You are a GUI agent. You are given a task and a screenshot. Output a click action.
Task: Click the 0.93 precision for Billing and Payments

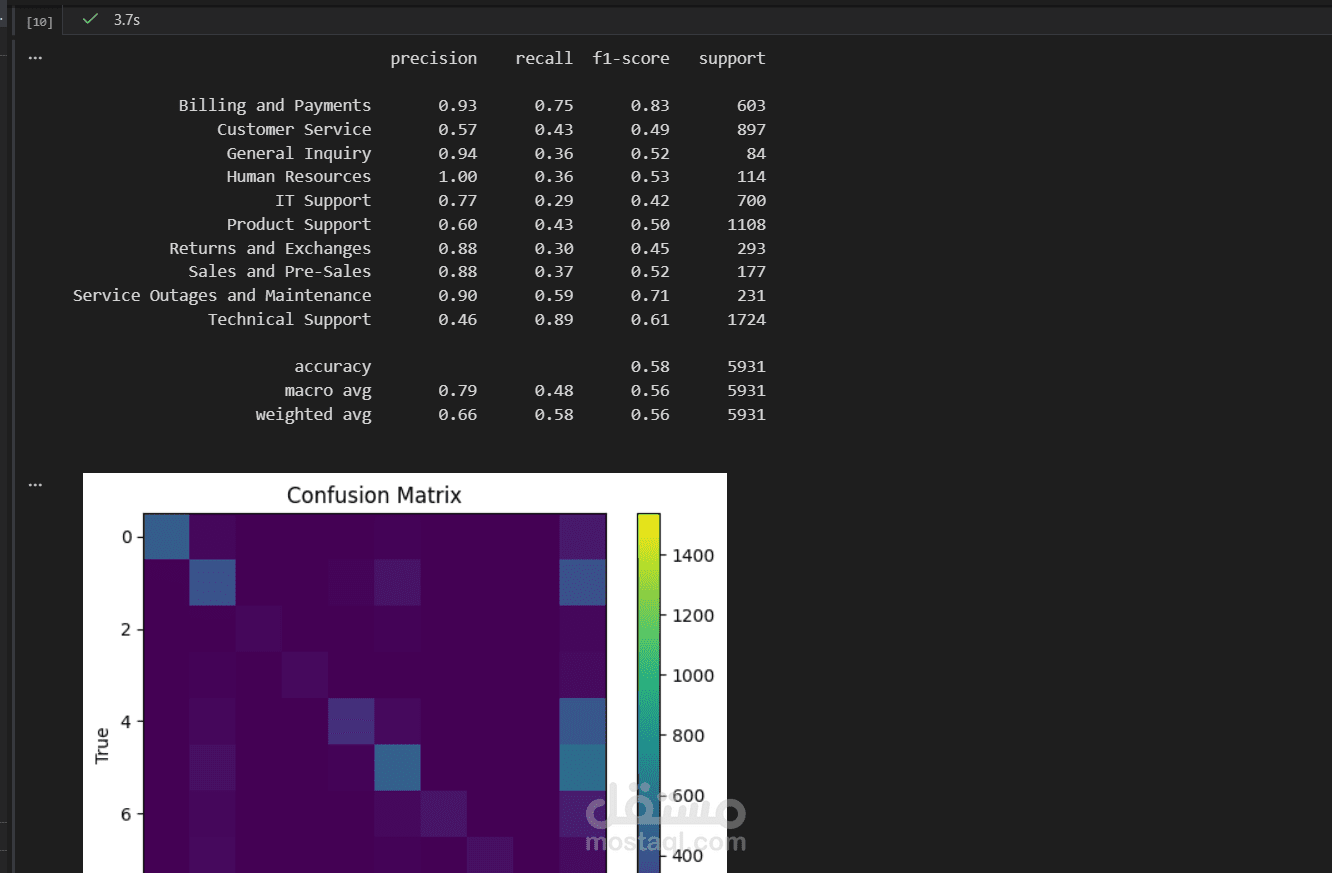click(x=458, y=106)
